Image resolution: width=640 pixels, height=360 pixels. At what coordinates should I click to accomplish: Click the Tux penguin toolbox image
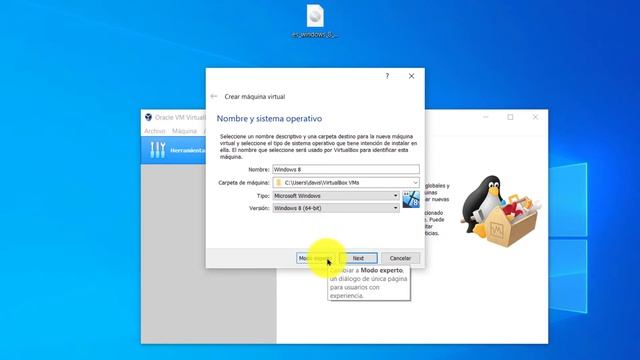pyautogui.click(x=500, y=211)
